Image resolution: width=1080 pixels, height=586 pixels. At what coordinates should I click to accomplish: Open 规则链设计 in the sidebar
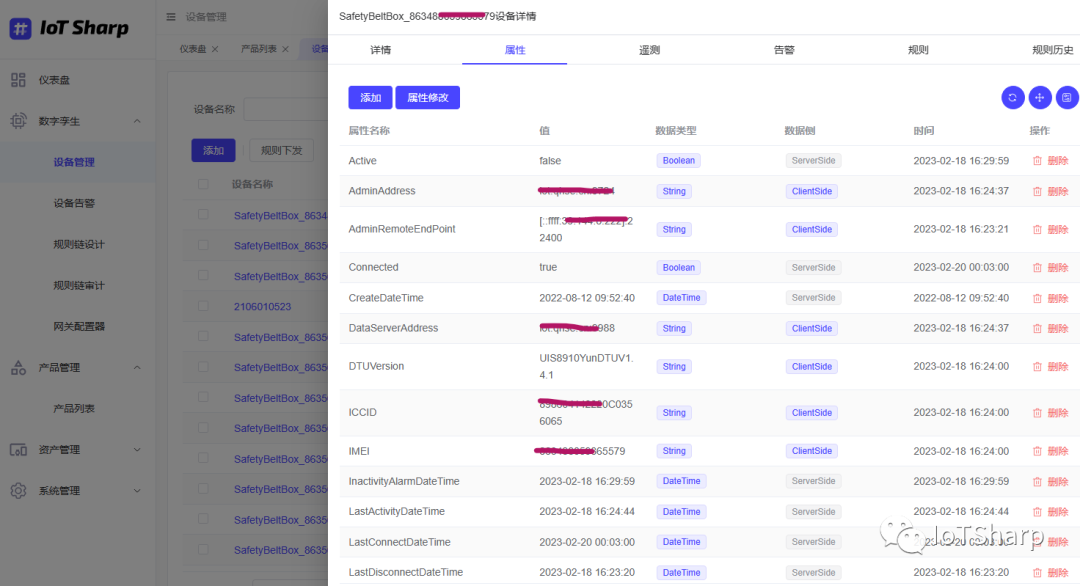click(x=79, y=245)
